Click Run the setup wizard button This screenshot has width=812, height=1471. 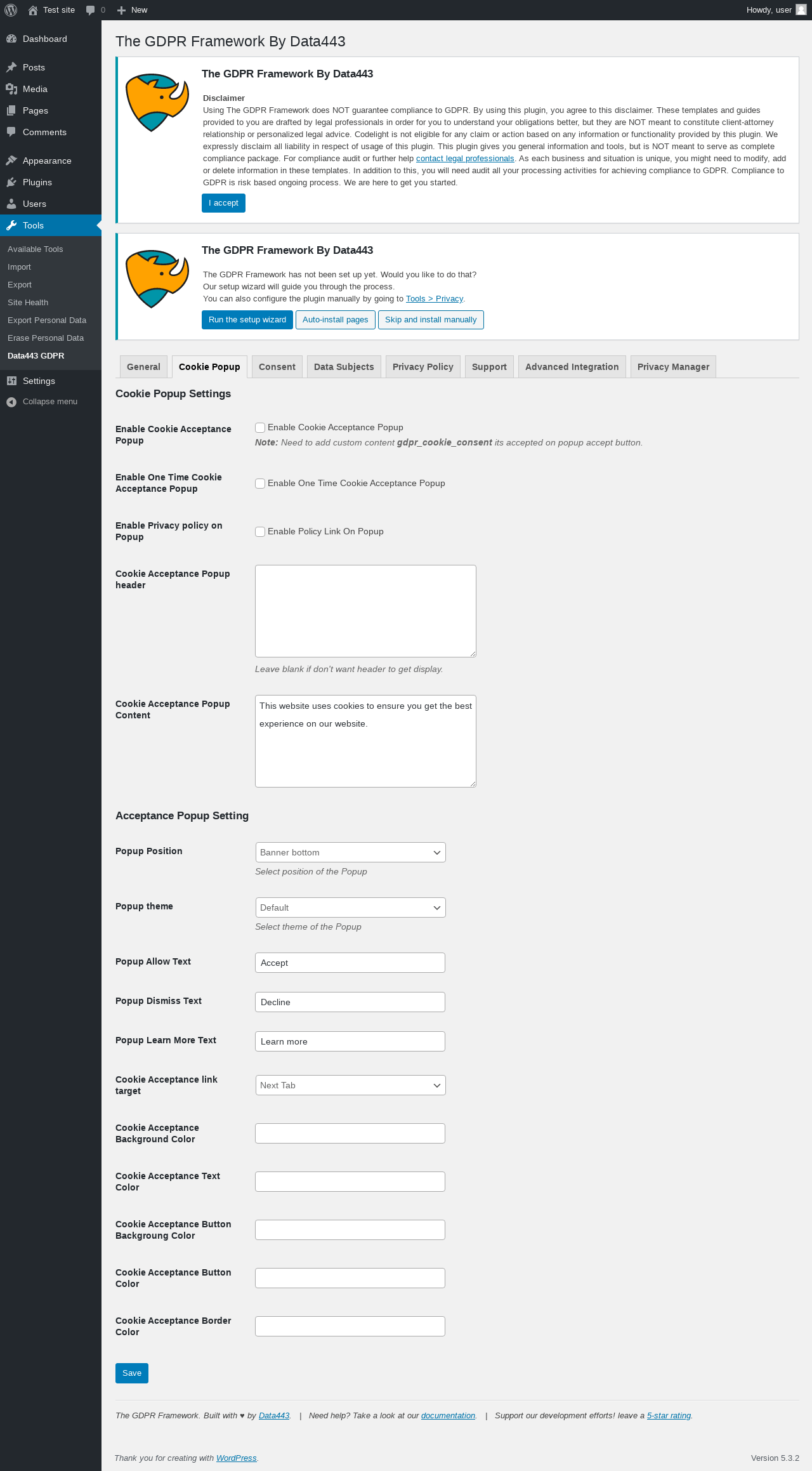point(247,320)
